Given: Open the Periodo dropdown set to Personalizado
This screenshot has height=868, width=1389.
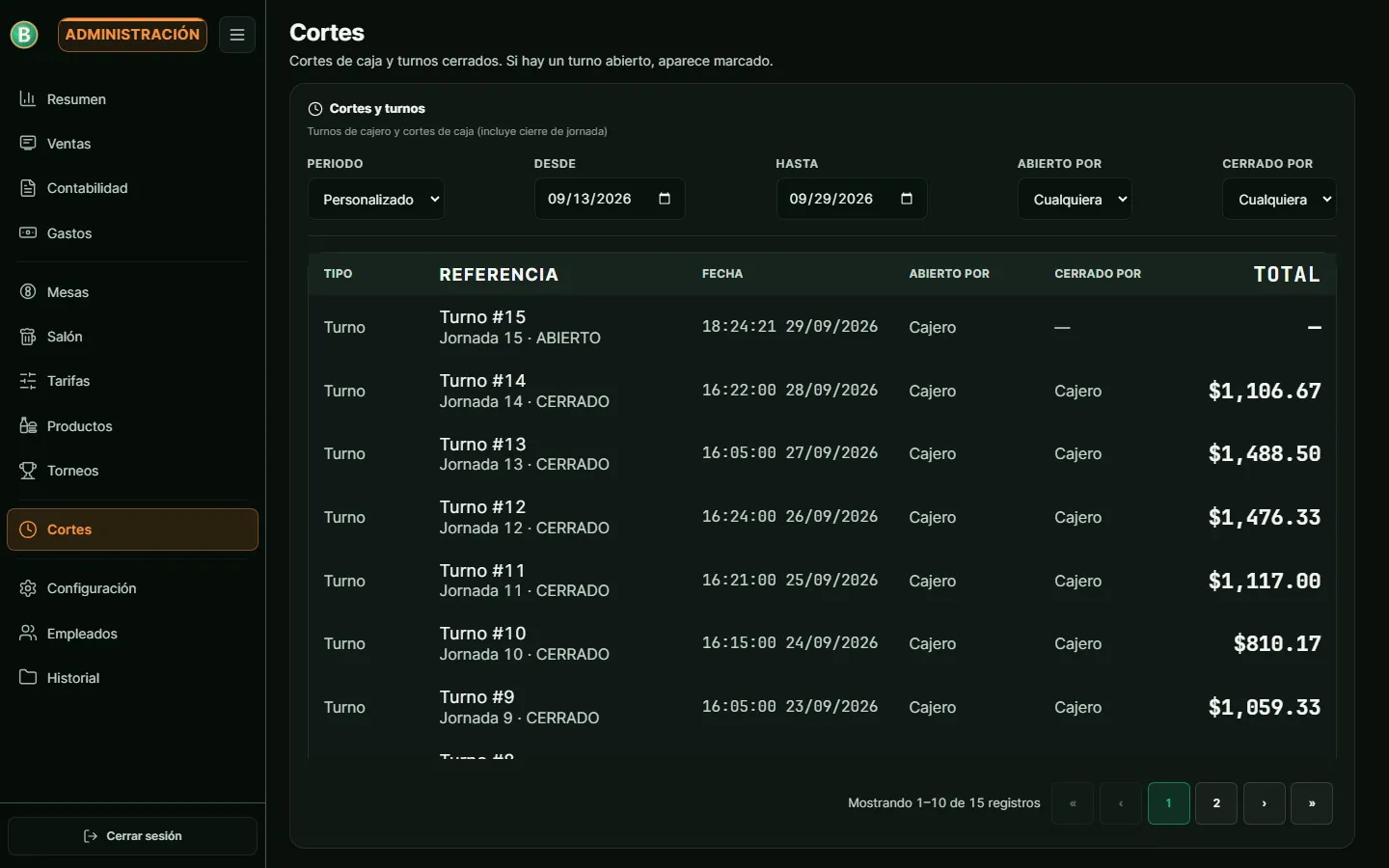Looking at the screenshot, I should [376, 199].
